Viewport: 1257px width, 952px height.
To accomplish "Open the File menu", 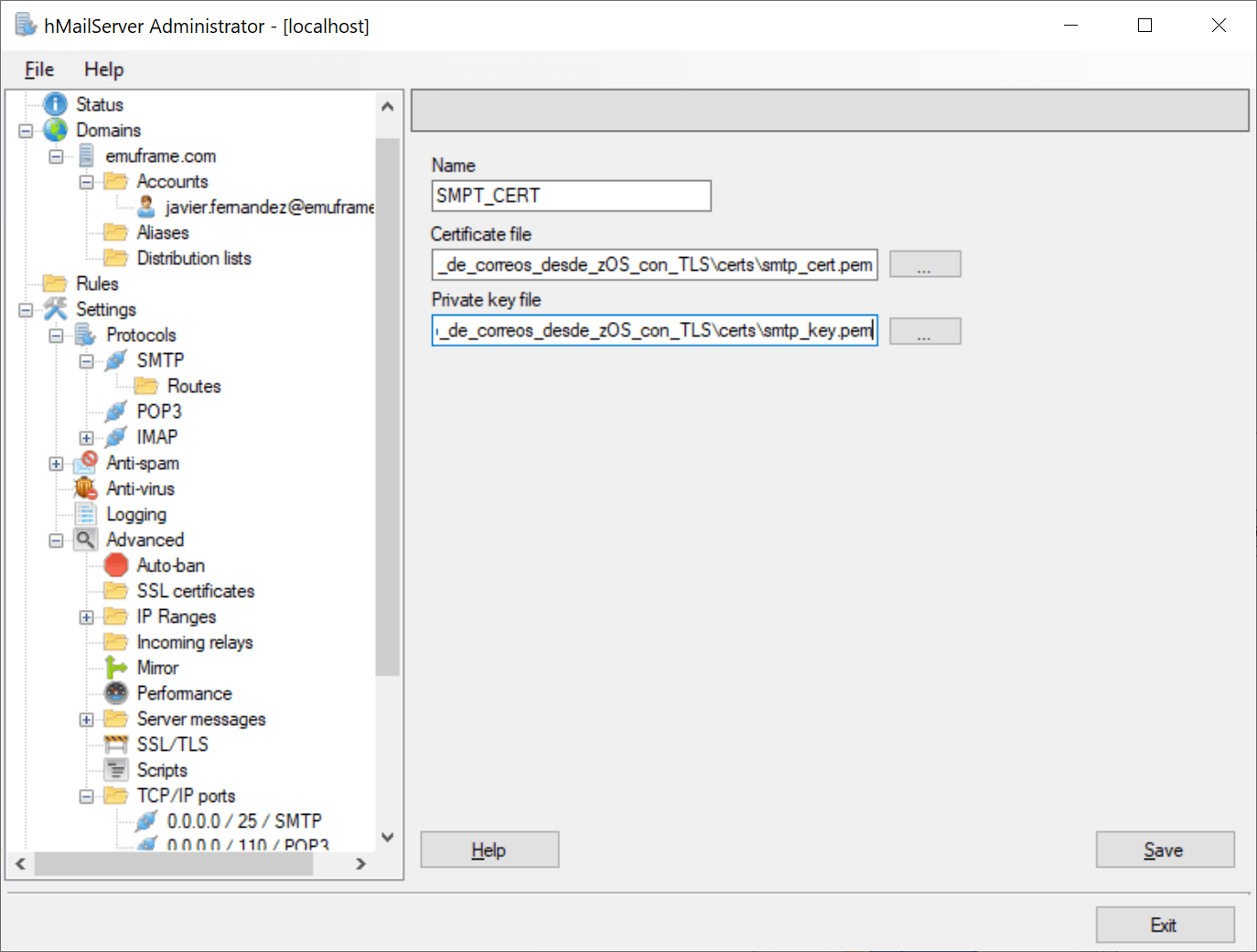I will coord(38,69).
